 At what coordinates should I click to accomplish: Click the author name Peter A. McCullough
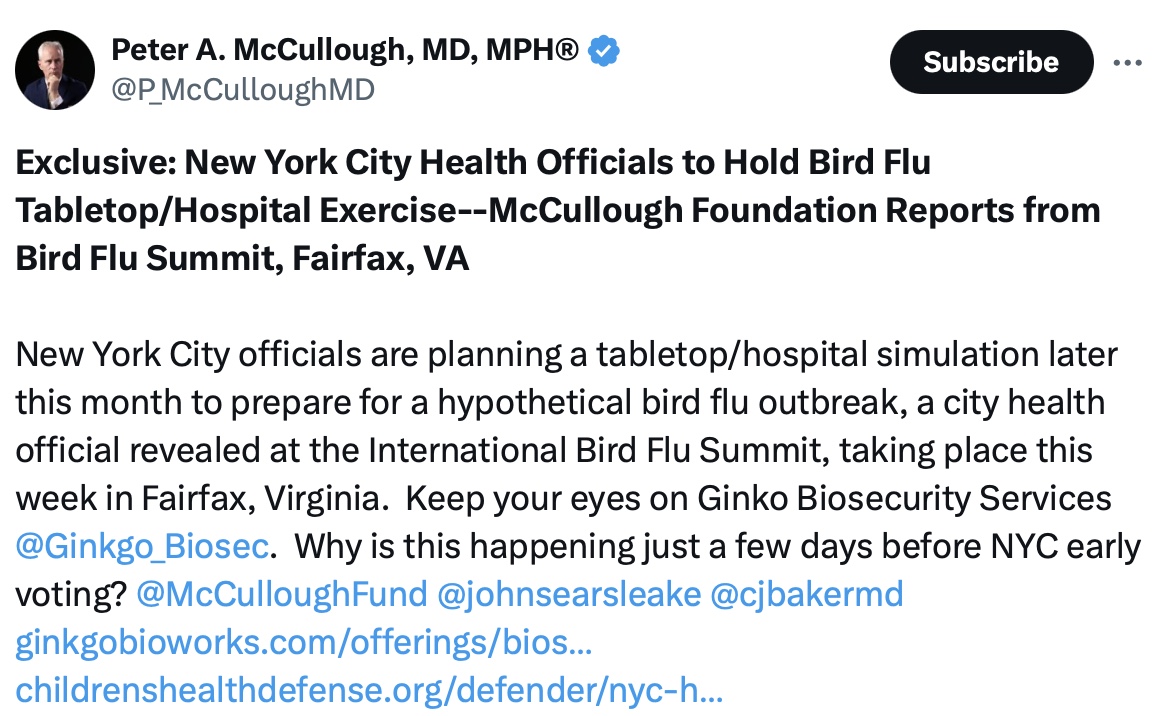click(x=344, y=49)
